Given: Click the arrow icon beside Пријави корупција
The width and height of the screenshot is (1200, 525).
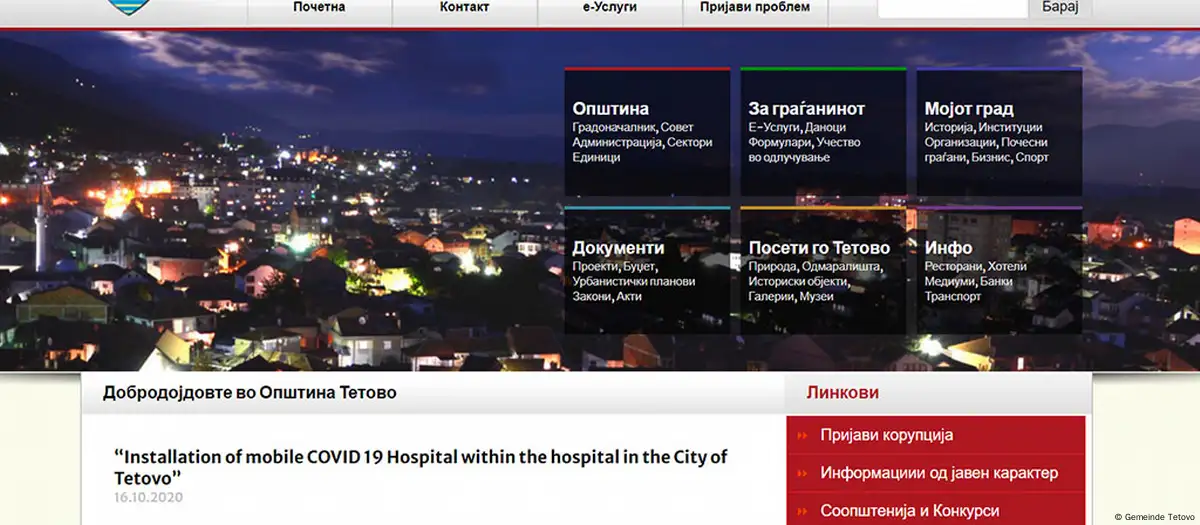Looking at the screenshot, I should [802, 436].
